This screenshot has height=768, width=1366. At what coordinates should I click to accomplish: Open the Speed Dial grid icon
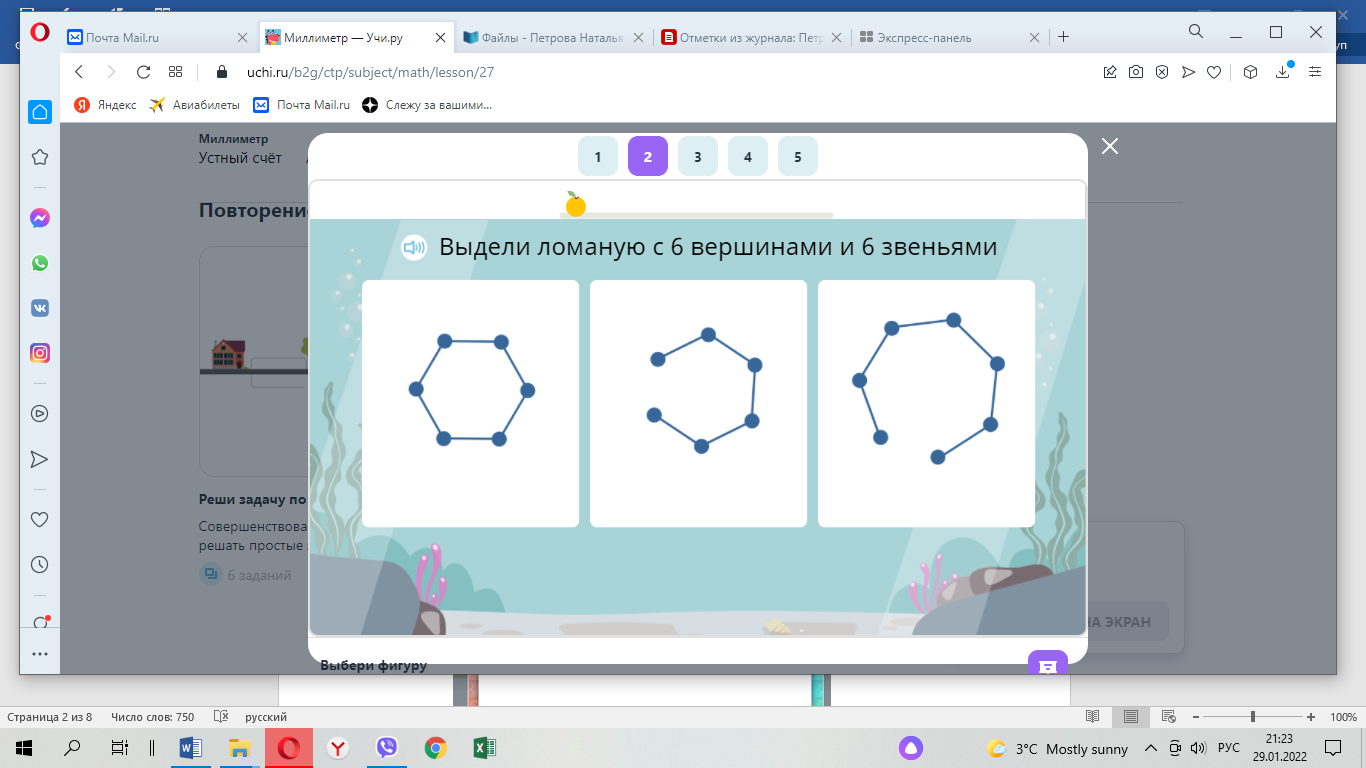175,72
